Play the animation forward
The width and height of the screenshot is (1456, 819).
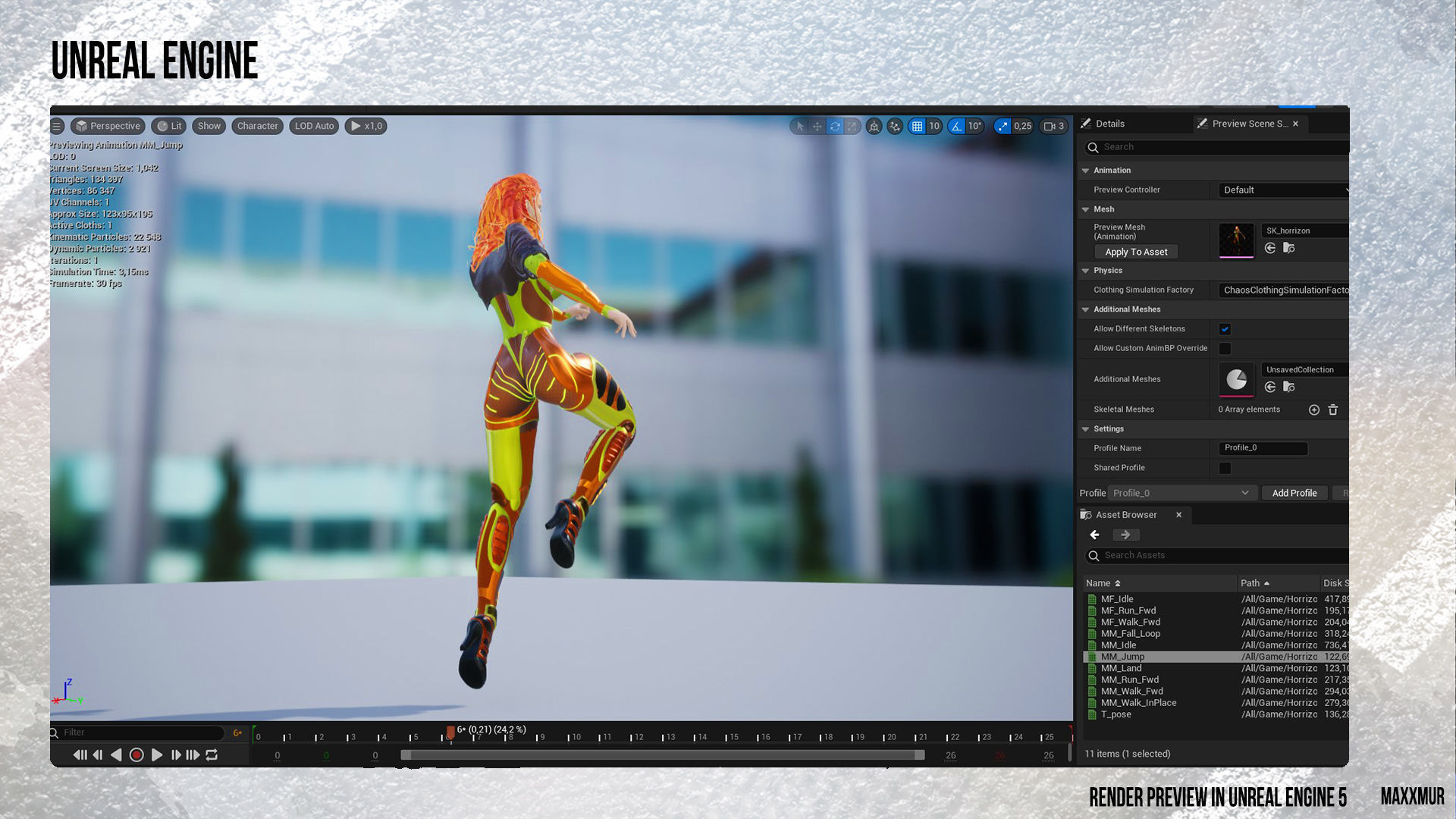pyautogui.click(x=157, y=755)
